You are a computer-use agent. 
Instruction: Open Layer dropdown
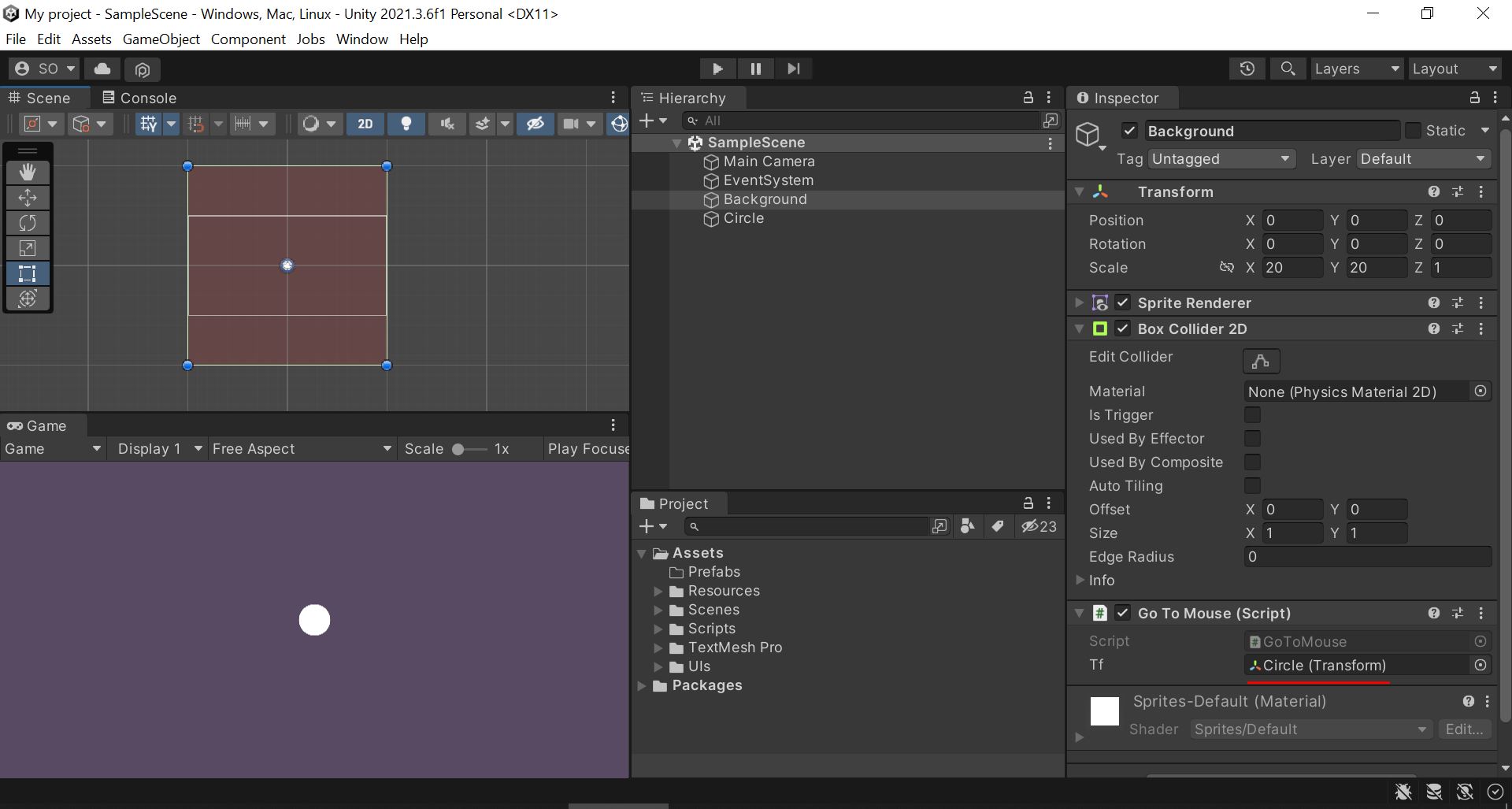[1424, 159]
